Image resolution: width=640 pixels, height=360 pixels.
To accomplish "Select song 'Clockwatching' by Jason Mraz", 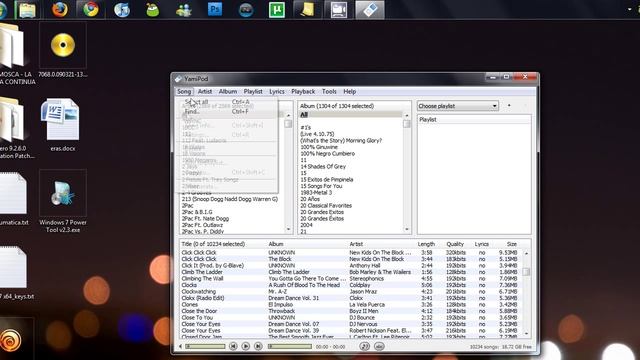I will point(352,292).
